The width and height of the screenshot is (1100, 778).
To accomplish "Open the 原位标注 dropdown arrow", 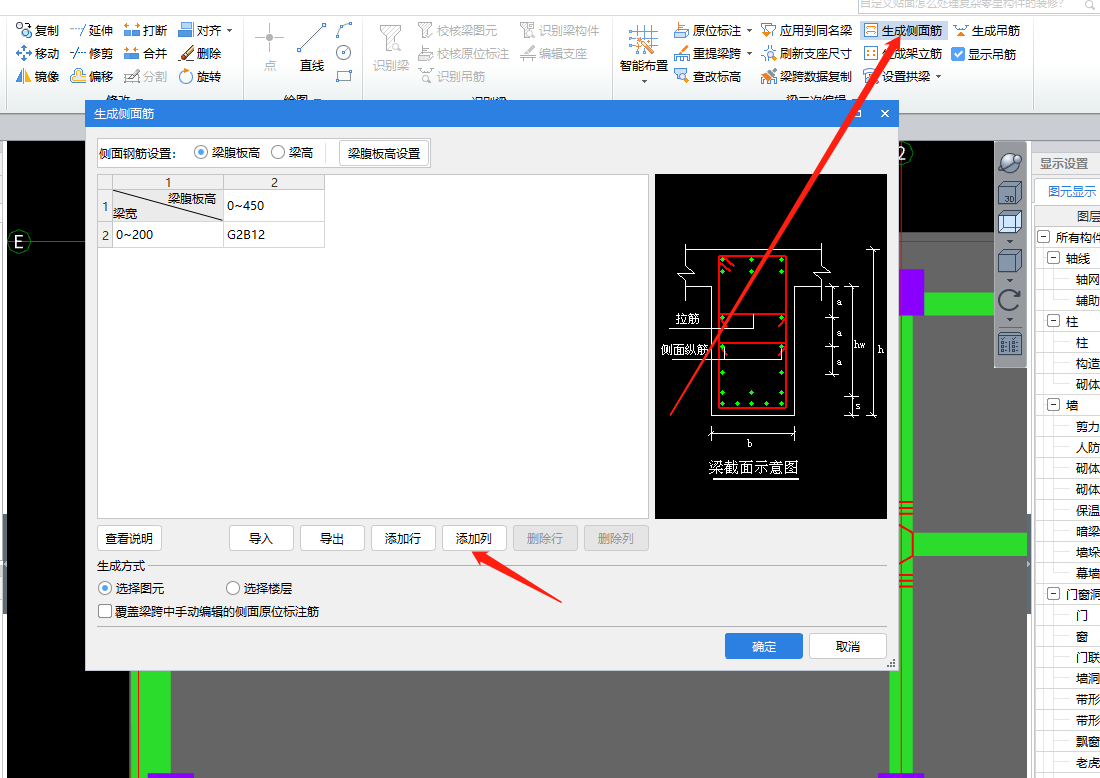I will (749, 31).
